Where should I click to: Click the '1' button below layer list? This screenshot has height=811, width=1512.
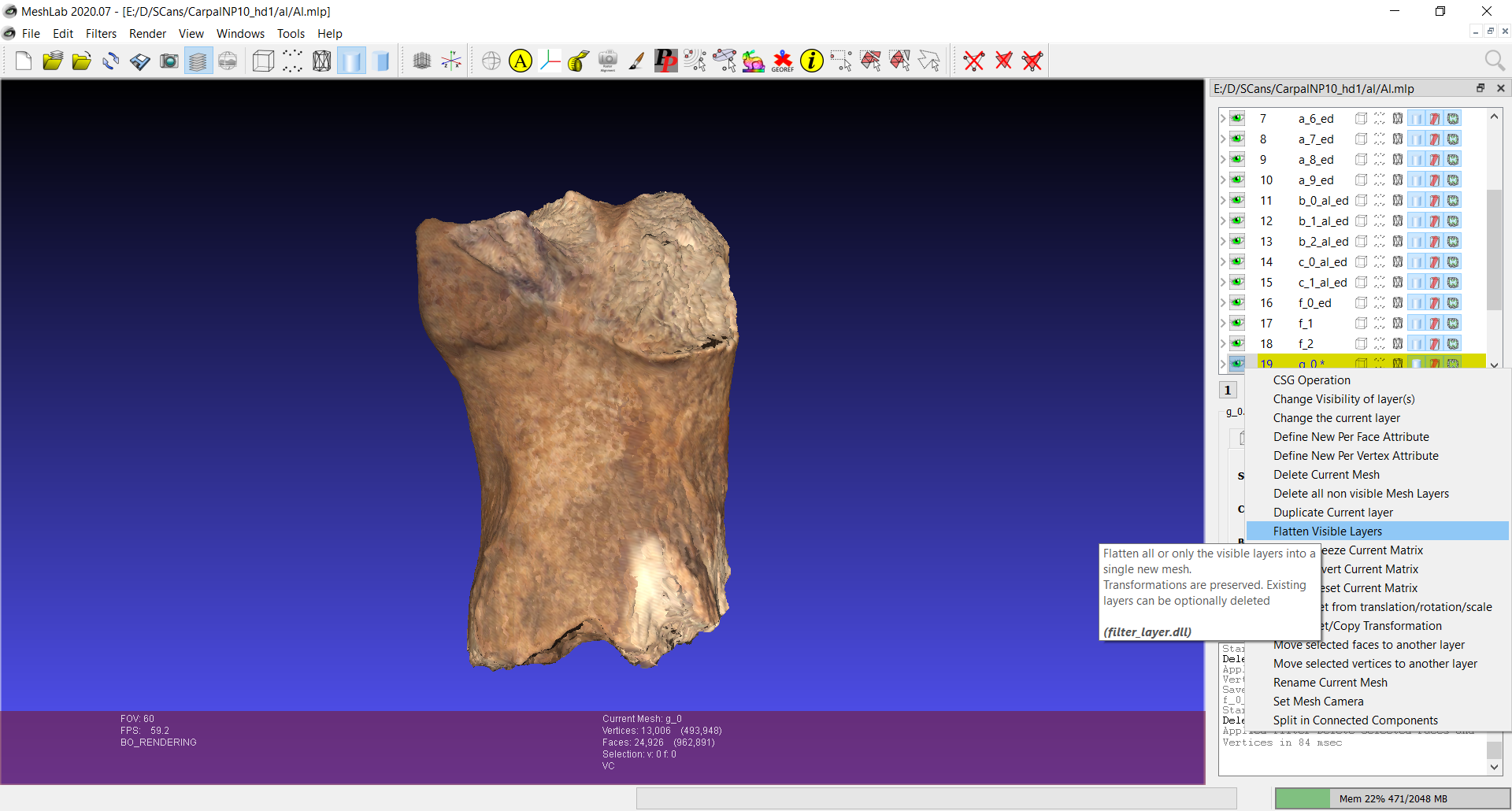[x=1228, y=390]
